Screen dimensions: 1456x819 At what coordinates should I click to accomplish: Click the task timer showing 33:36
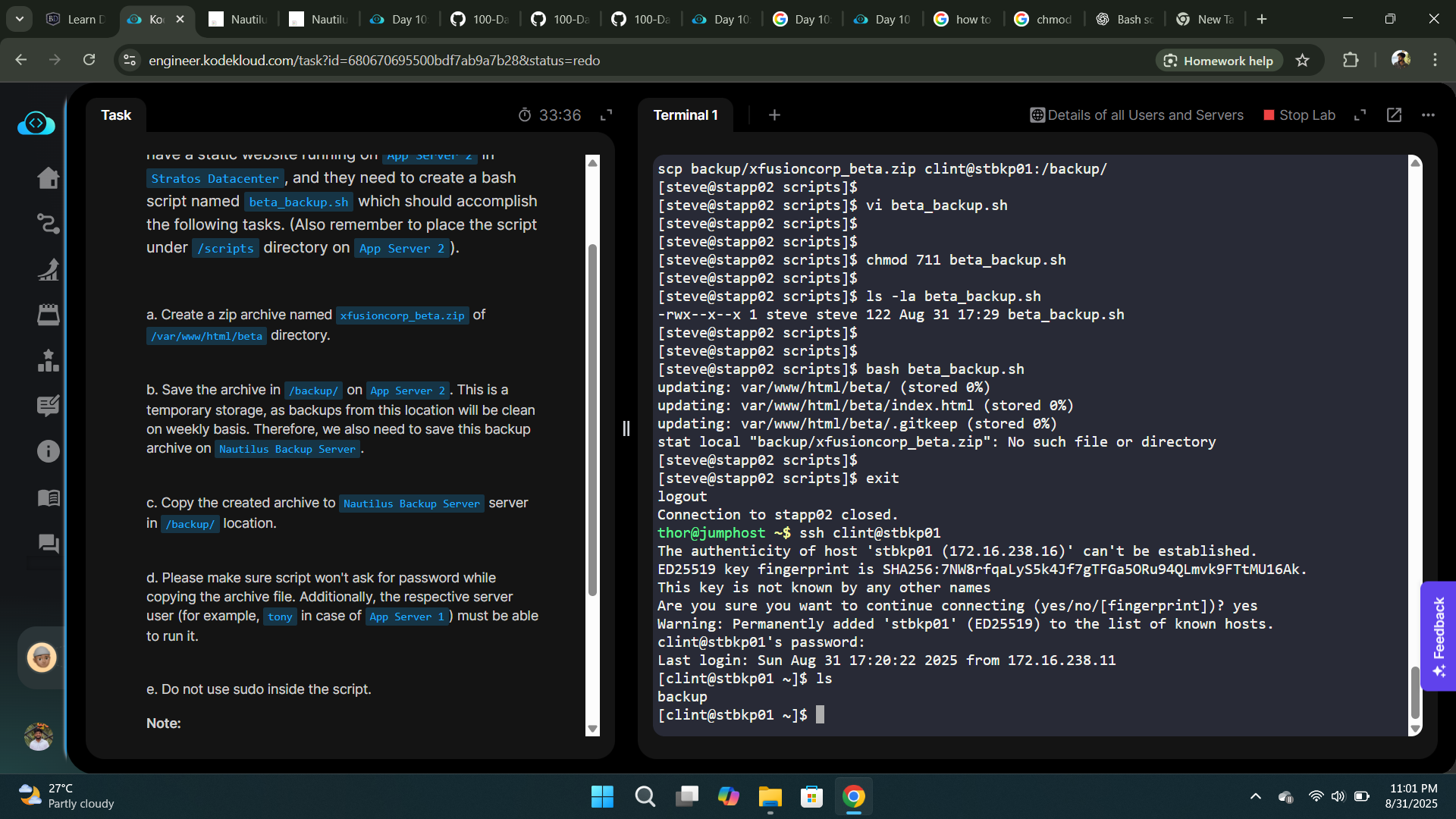click(550, 115)
